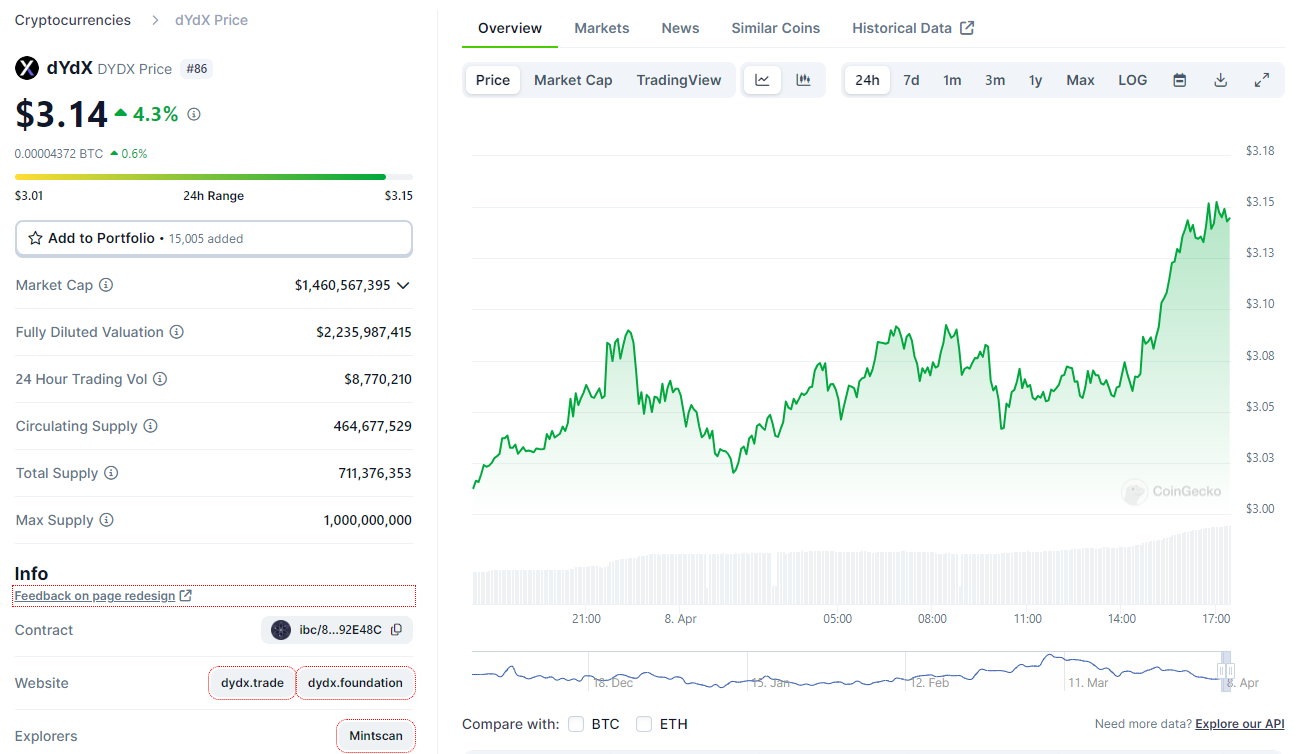Copy the contract address with copy icon
The width and height of the screenshot is (1309, 754).
pyautogui.click(x=396, y=630)
